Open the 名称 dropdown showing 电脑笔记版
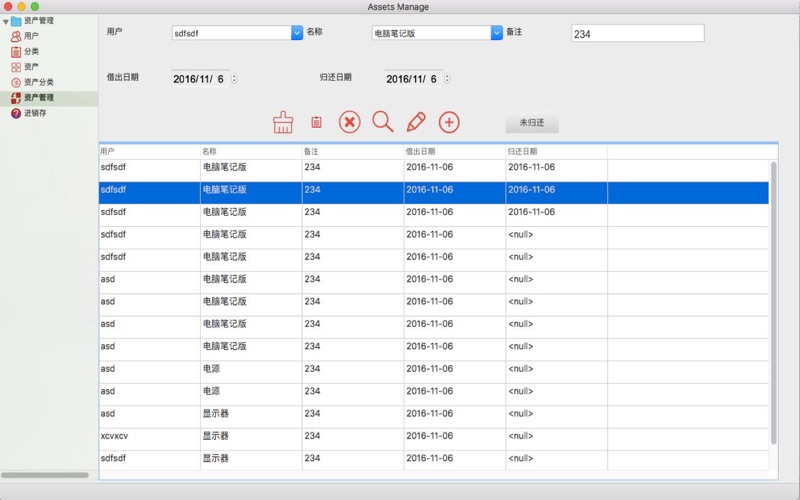Screen dimensions: 800x500 [496, 33]
